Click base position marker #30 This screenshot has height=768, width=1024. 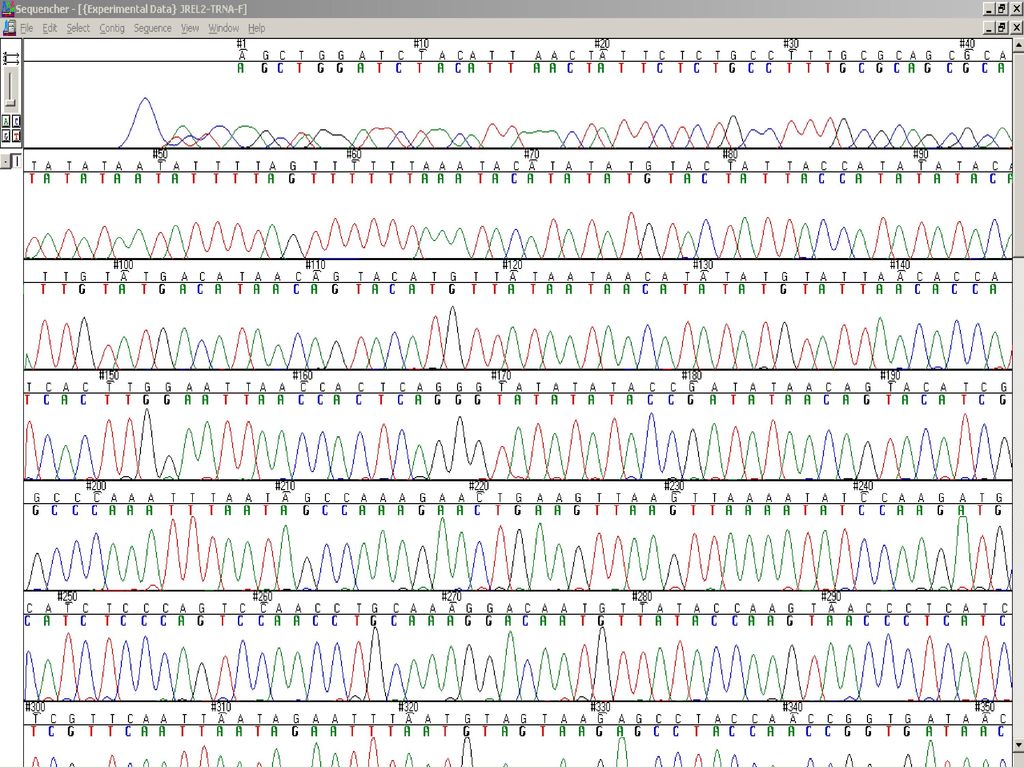pos(791,44)
